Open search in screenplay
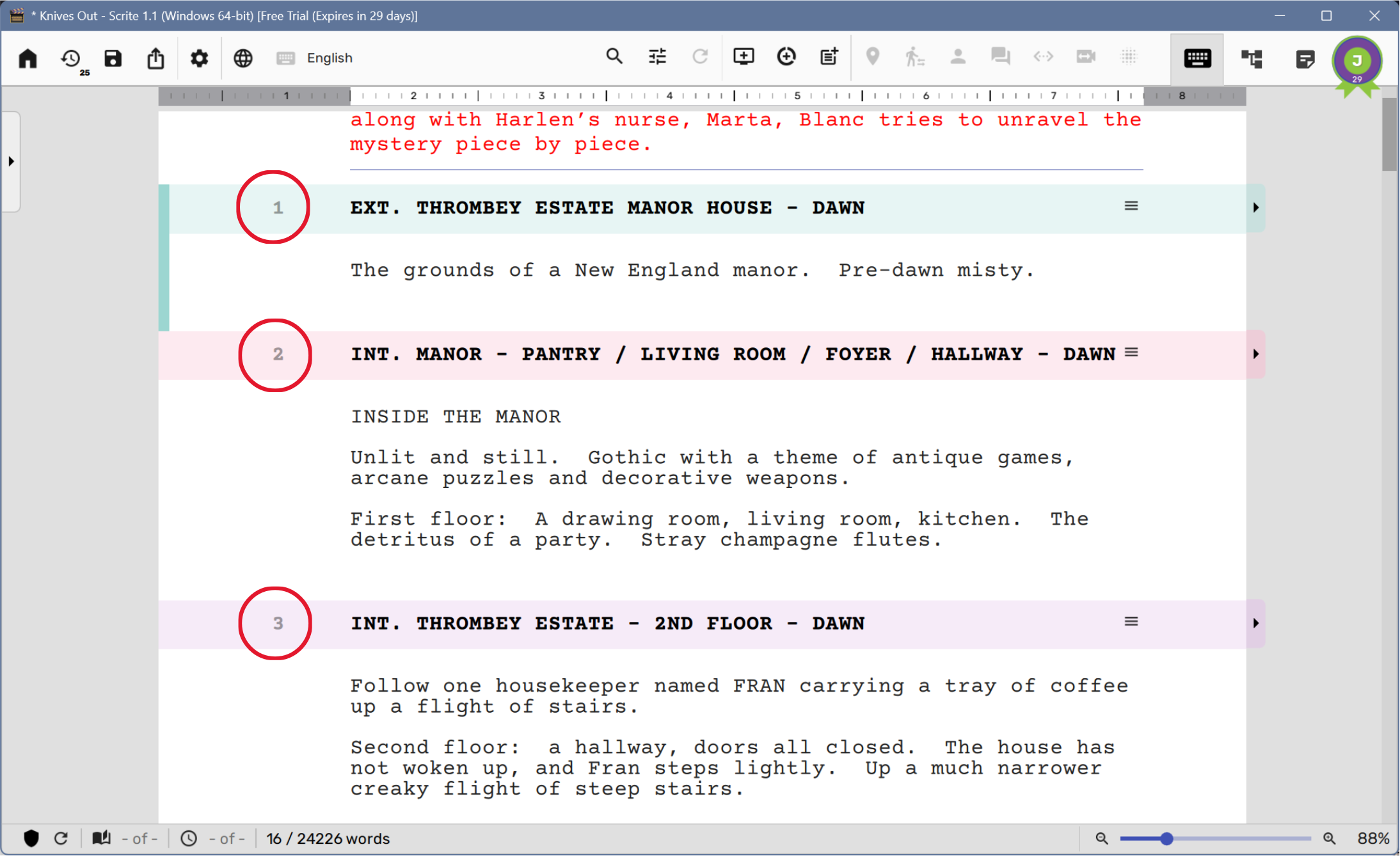Viewport: 1400px width, 856px height. (614, 57)
